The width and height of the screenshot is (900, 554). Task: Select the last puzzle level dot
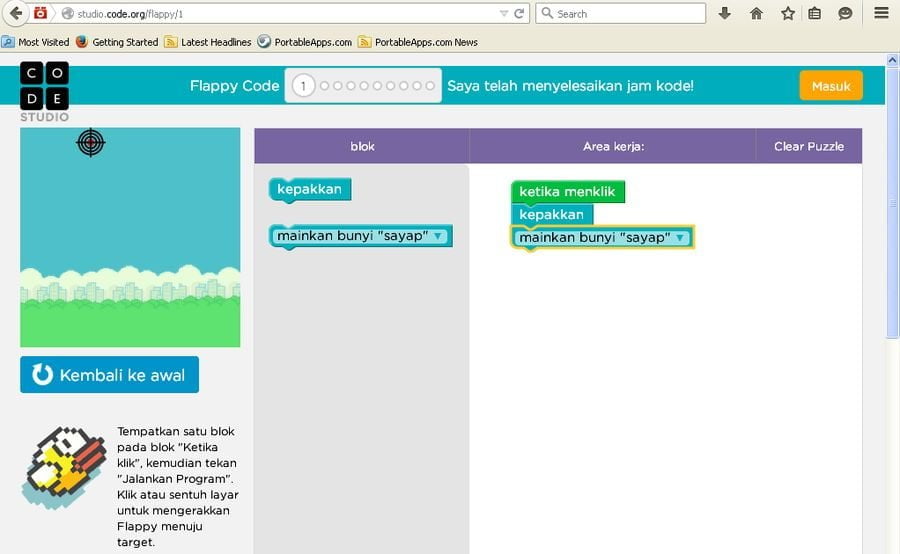tap(430, 86)
